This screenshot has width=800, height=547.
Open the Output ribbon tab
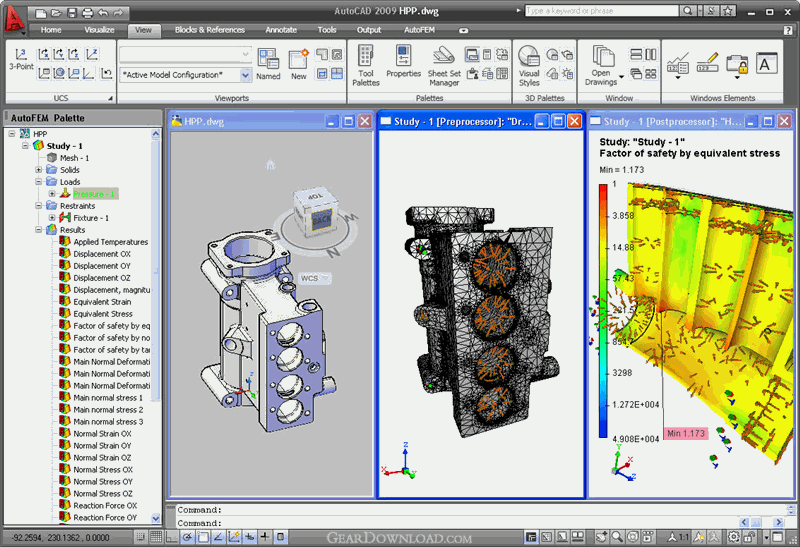369,30
